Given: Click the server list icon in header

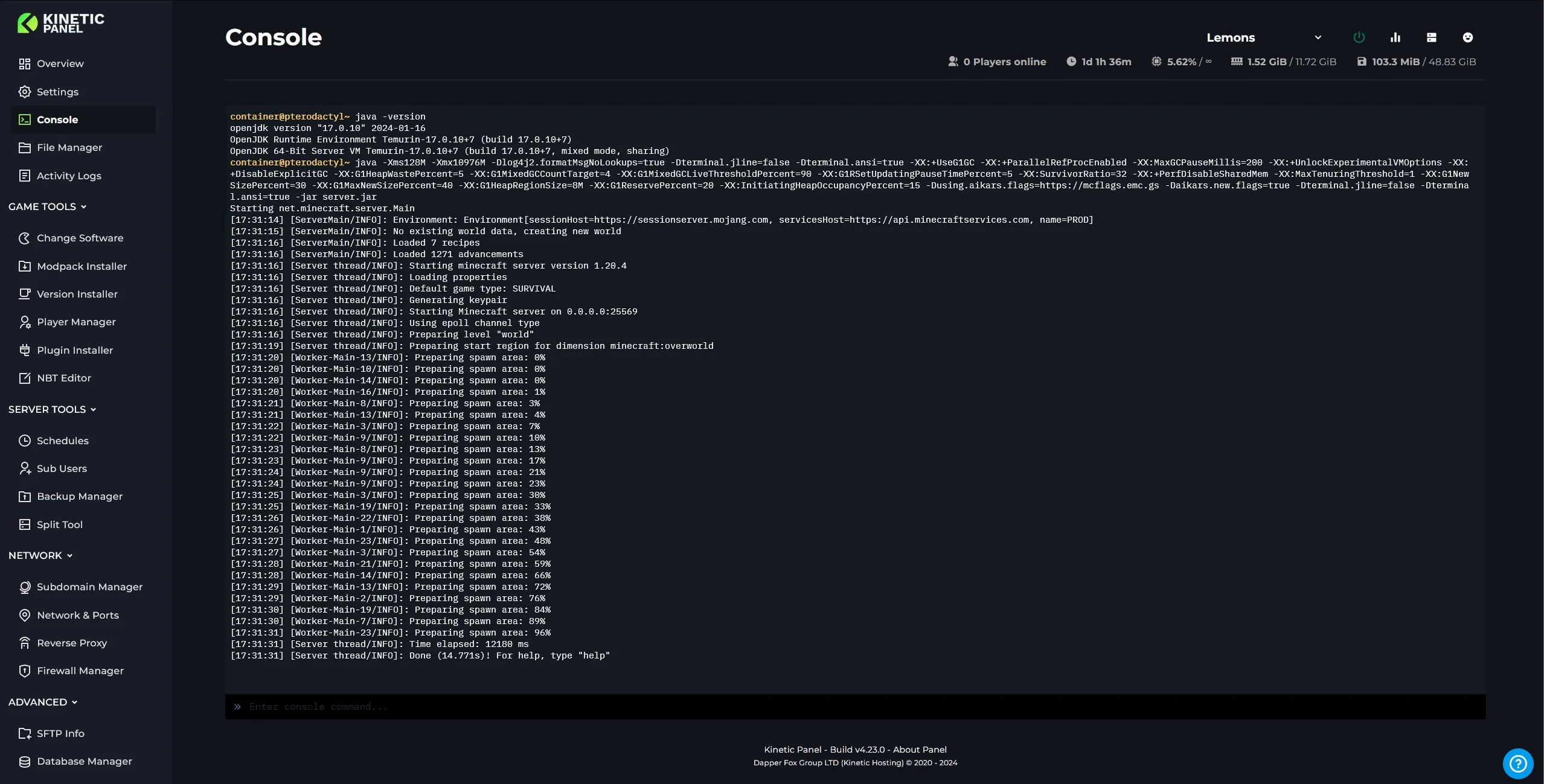Looking at the screenshot, I should 1431,37.
